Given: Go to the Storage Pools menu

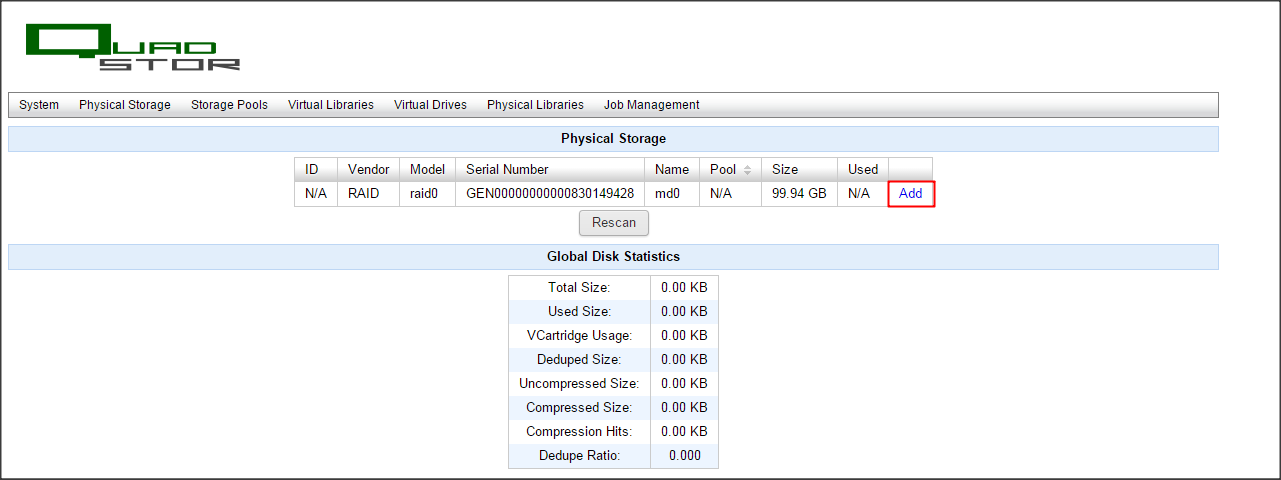Looking at the screenshot, I should click(x=229, y=105).
